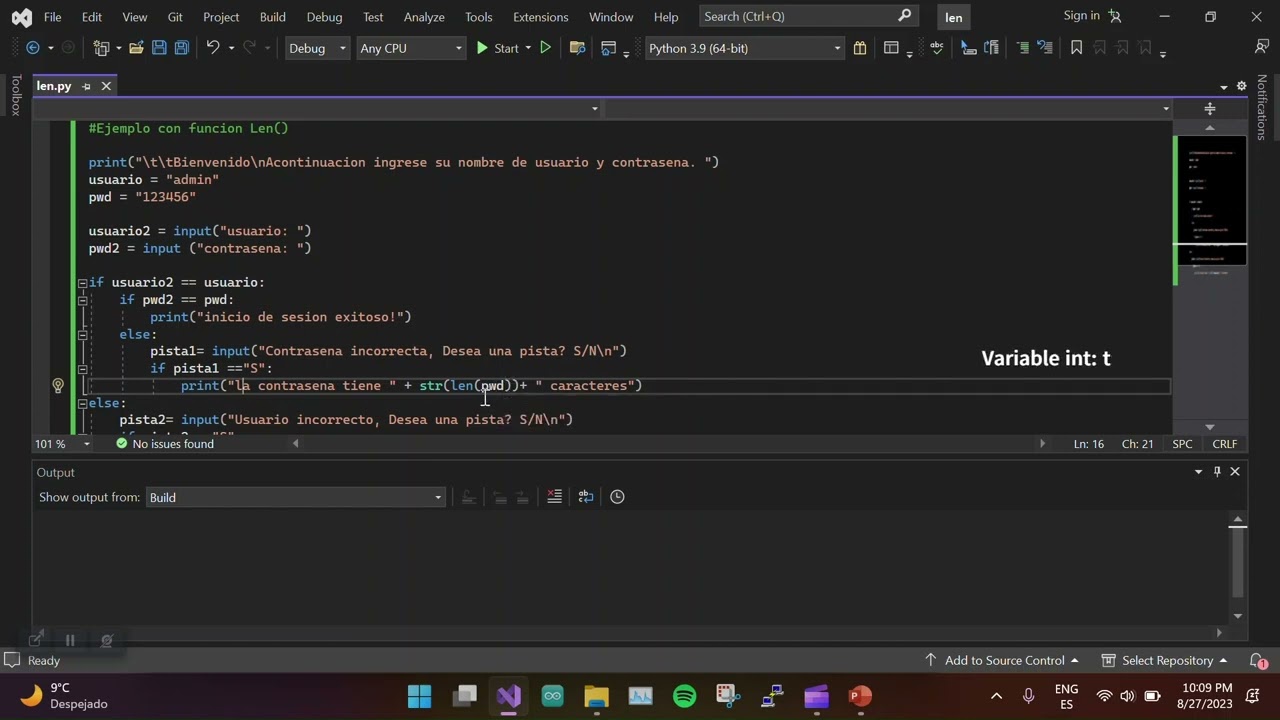
Task: Save the current file with Save icon
Action: 159,48
